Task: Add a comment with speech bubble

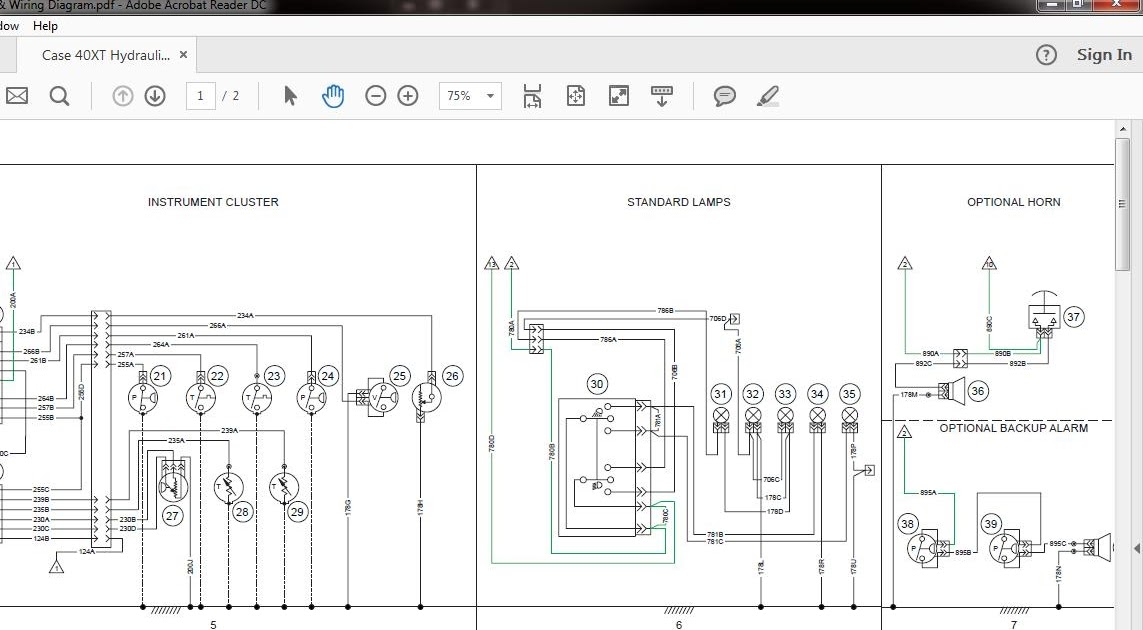Action: [x=724, y=96]
